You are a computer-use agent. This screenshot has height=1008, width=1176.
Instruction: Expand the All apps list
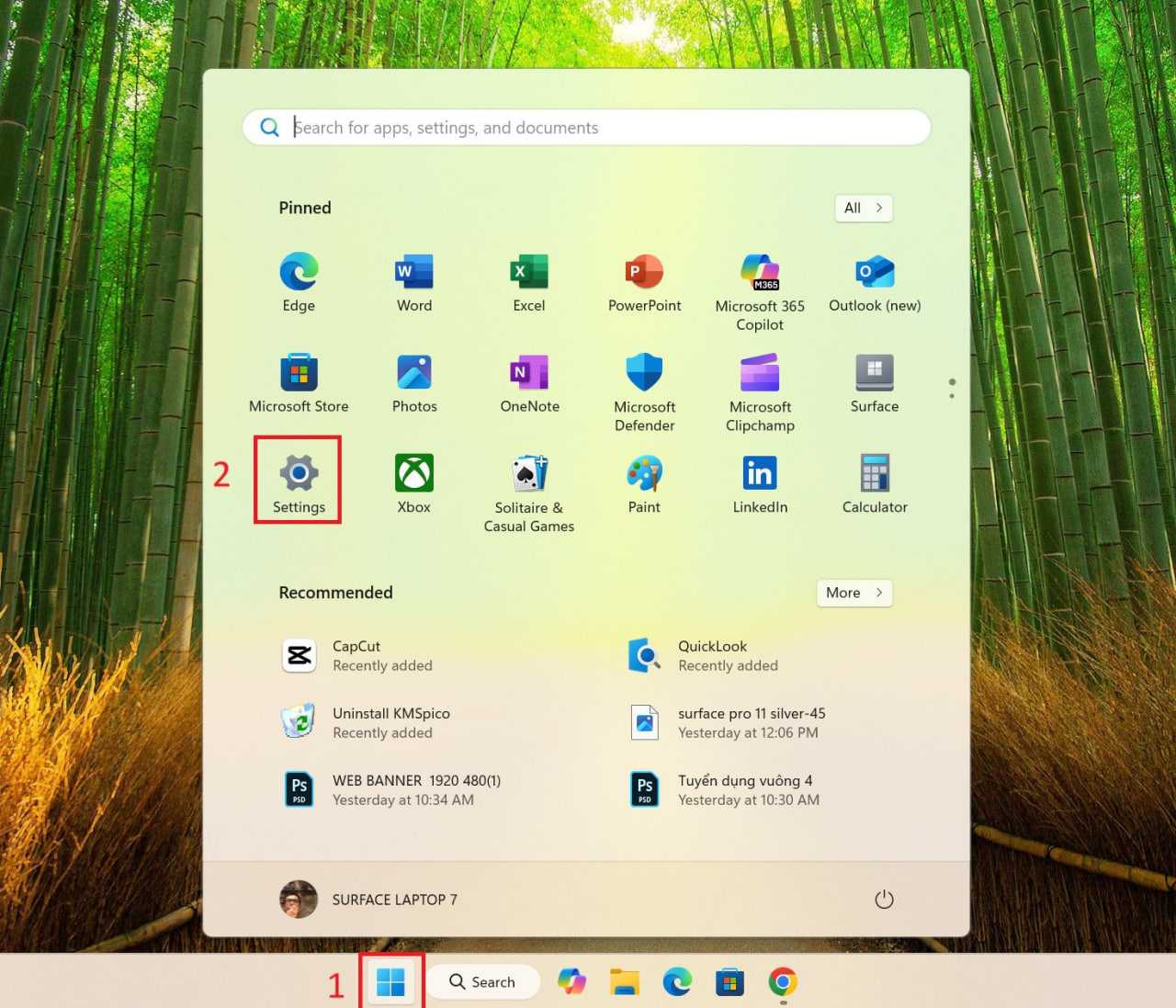(864, 208)
